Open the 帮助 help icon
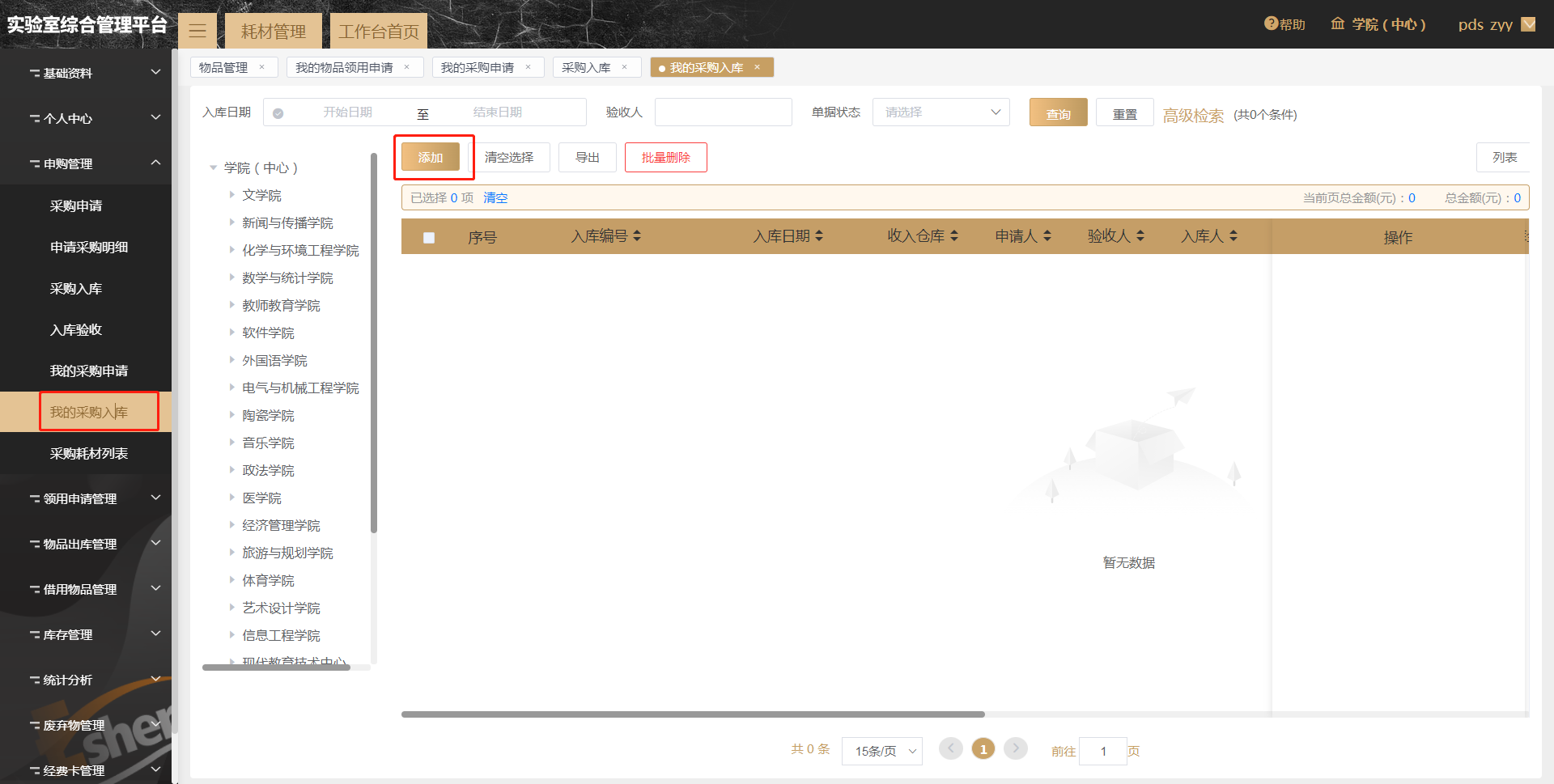1554x784 pixels. [1271, 24]
